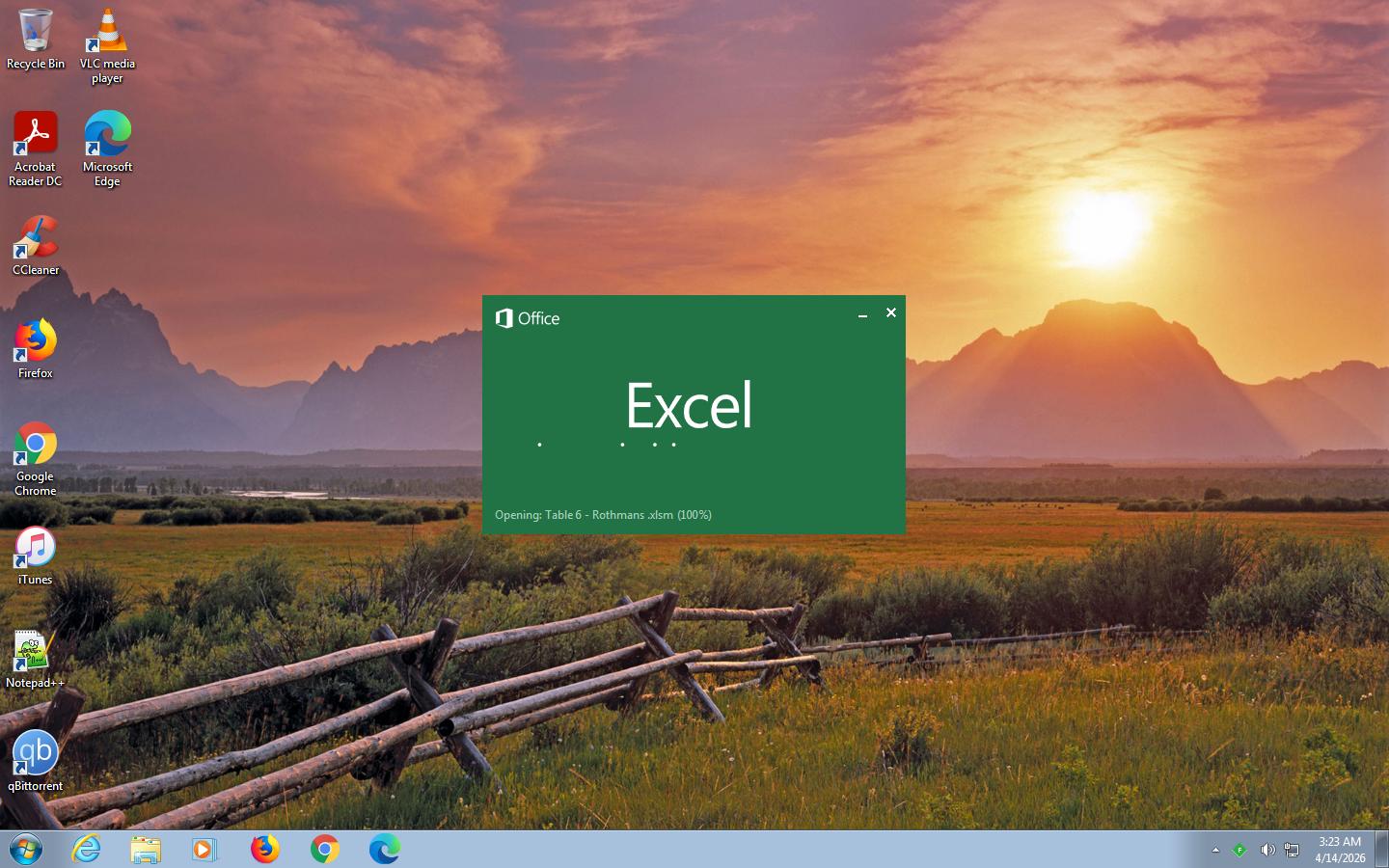Click the CCleaner desktop icon
This screenshot has width=1389, height=868.
(x=36, y=245)
